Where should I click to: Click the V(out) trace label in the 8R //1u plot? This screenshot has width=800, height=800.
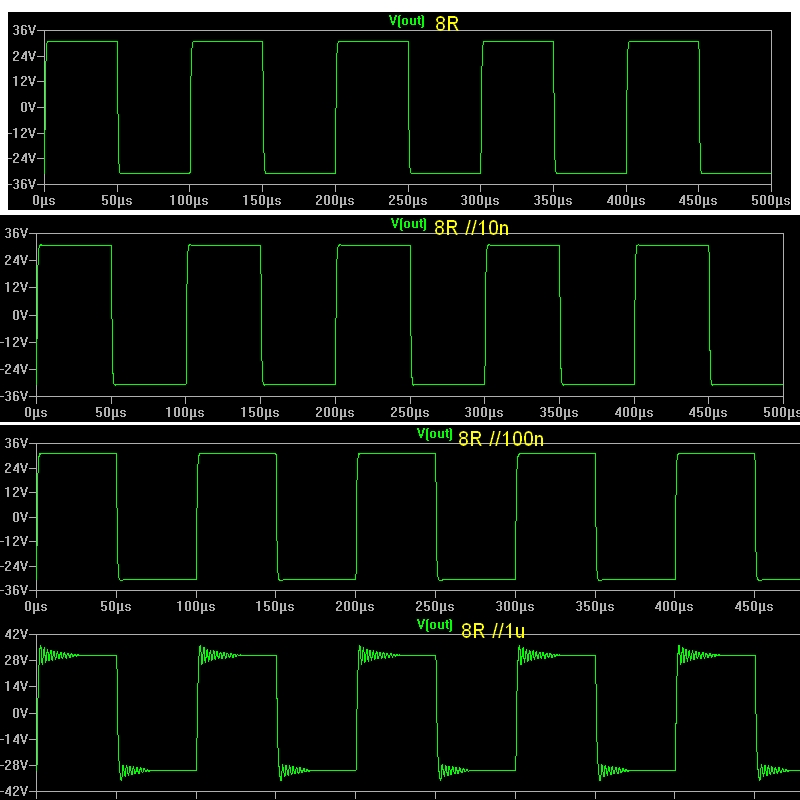coord(434,624)
